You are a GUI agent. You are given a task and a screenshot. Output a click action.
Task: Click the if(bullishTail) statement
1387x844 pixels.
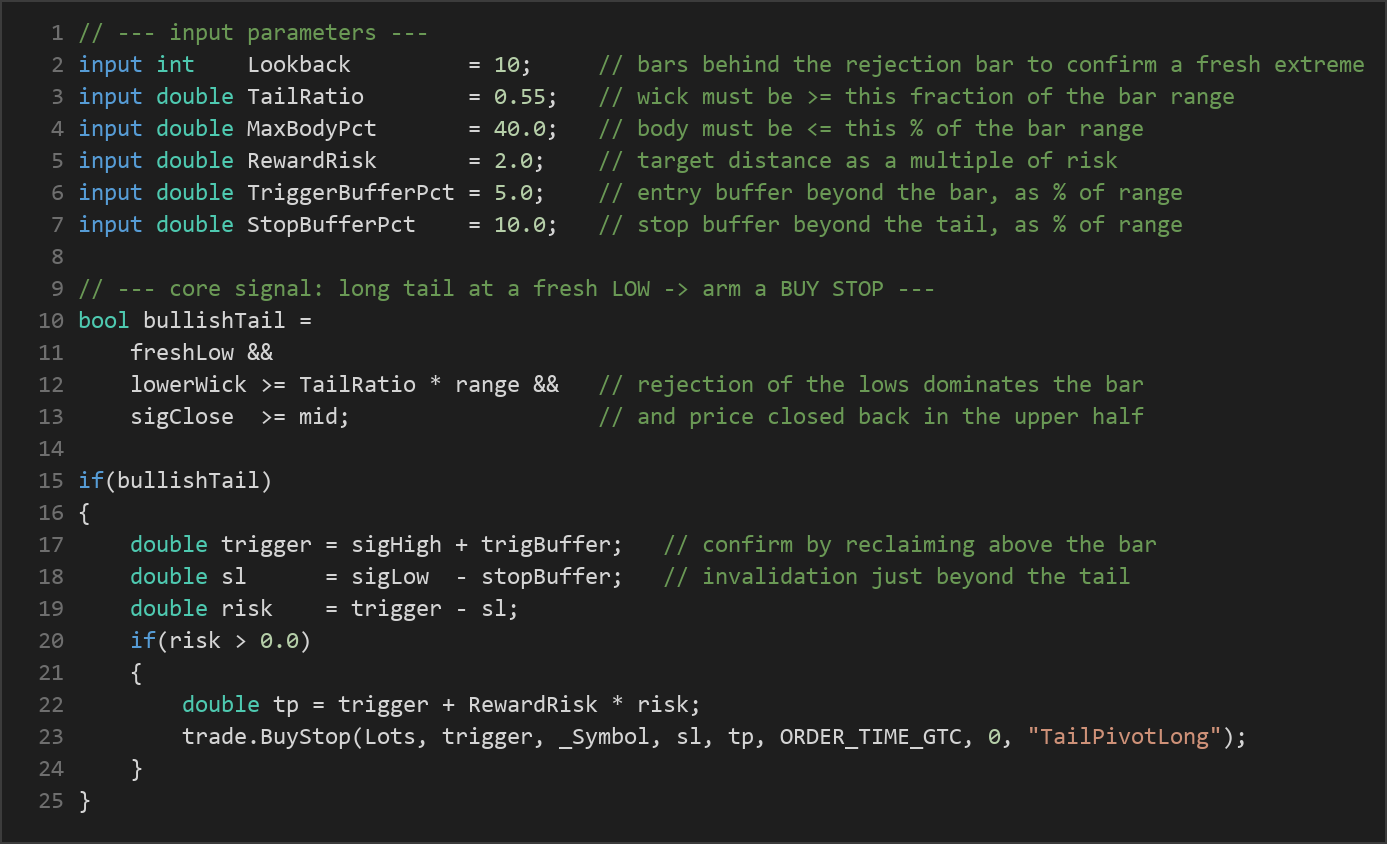coord(175,481)
